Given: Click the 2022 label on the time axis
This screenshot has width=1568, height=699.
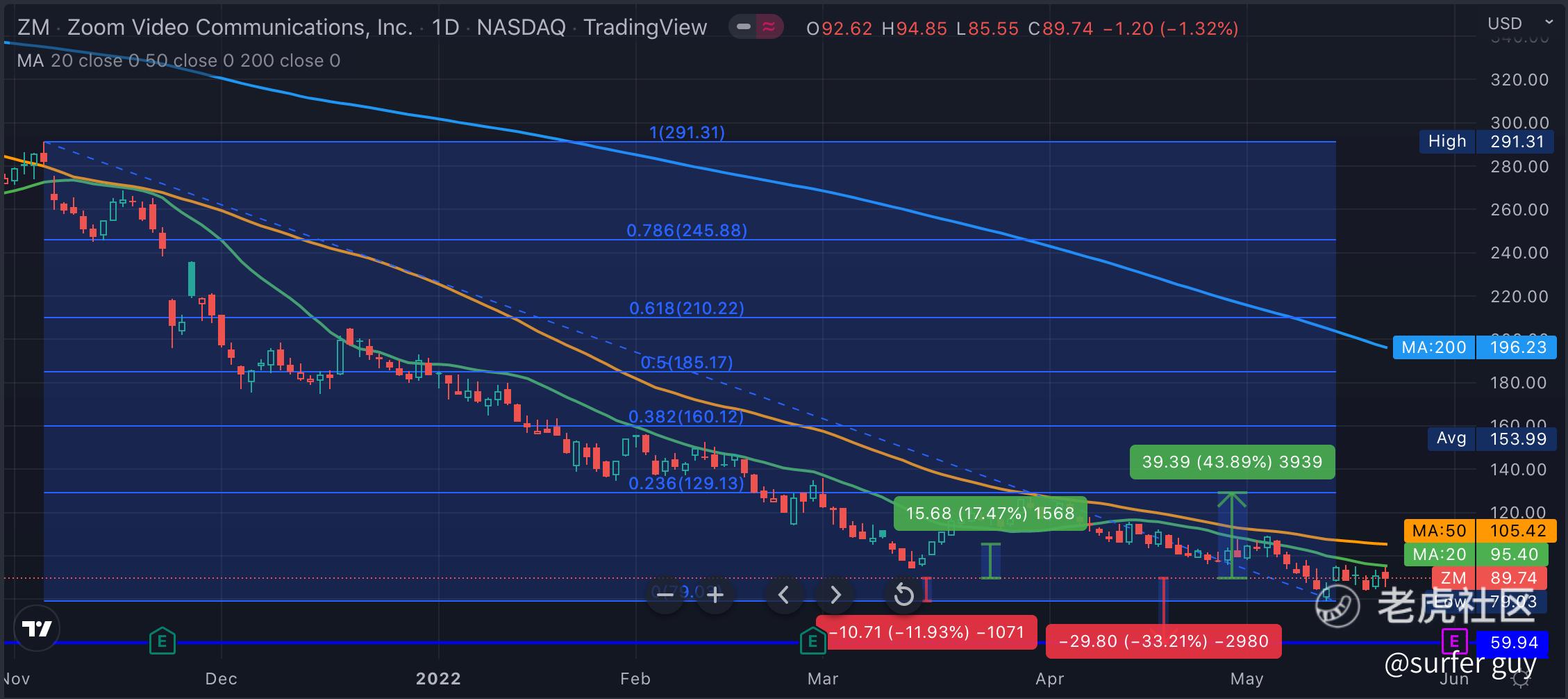Looking at the screenshot, I should coord(438,679).
